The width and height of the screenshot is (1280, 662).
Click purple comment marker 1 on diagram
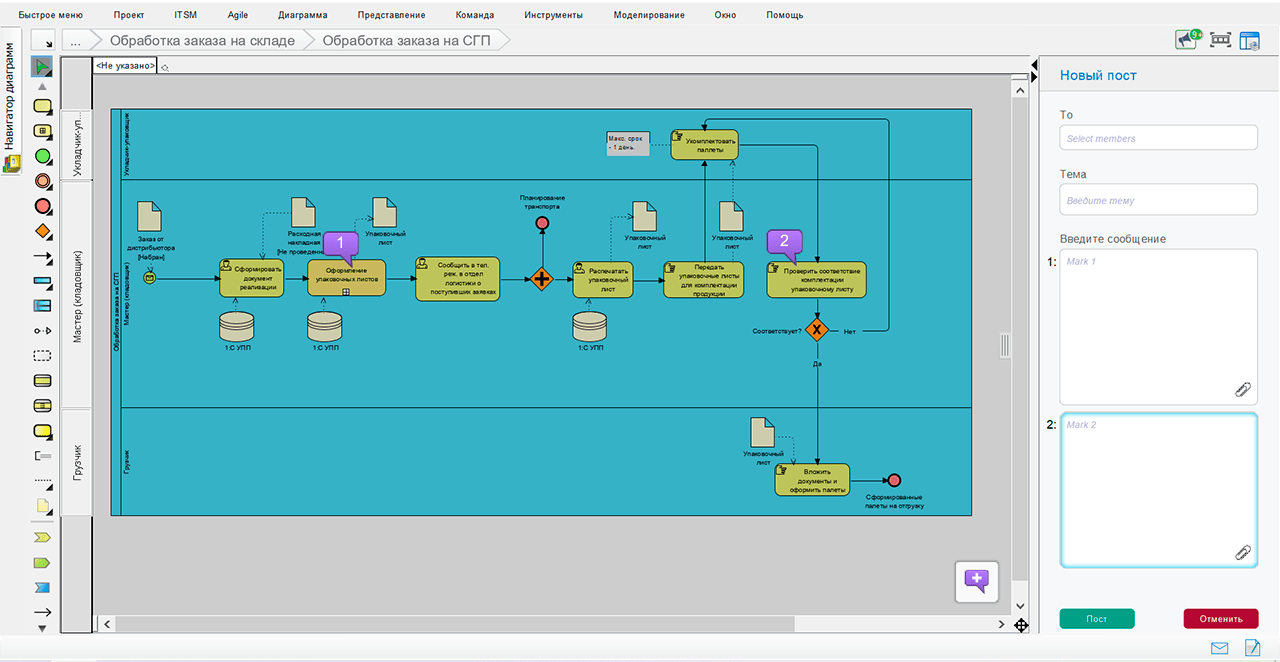tap(340, 244)
